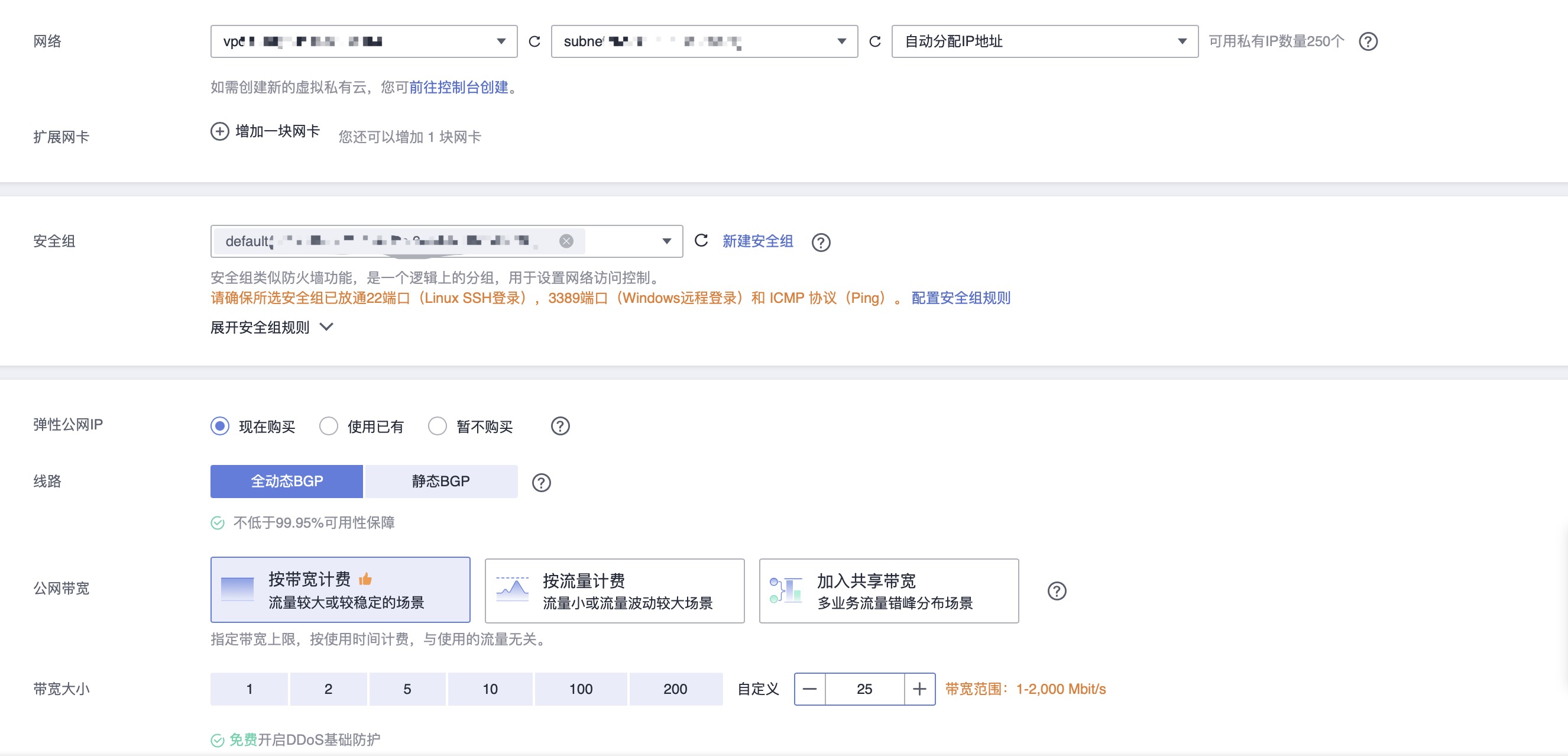Increase custom bandwidth with plus stepper
Viewport: 1568px width, 756px height.
(x=919, y=689)
